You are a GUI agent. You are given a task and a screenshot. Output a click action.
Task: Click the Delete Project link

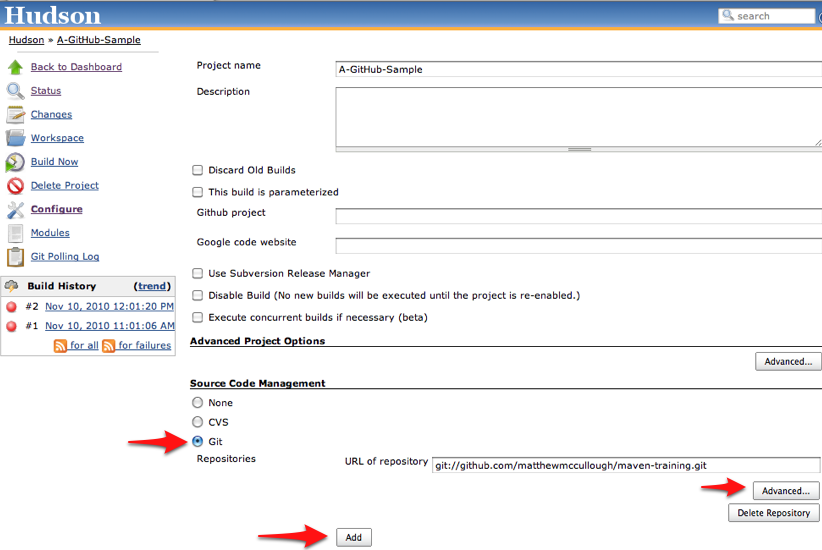click(x=64, y=186)
